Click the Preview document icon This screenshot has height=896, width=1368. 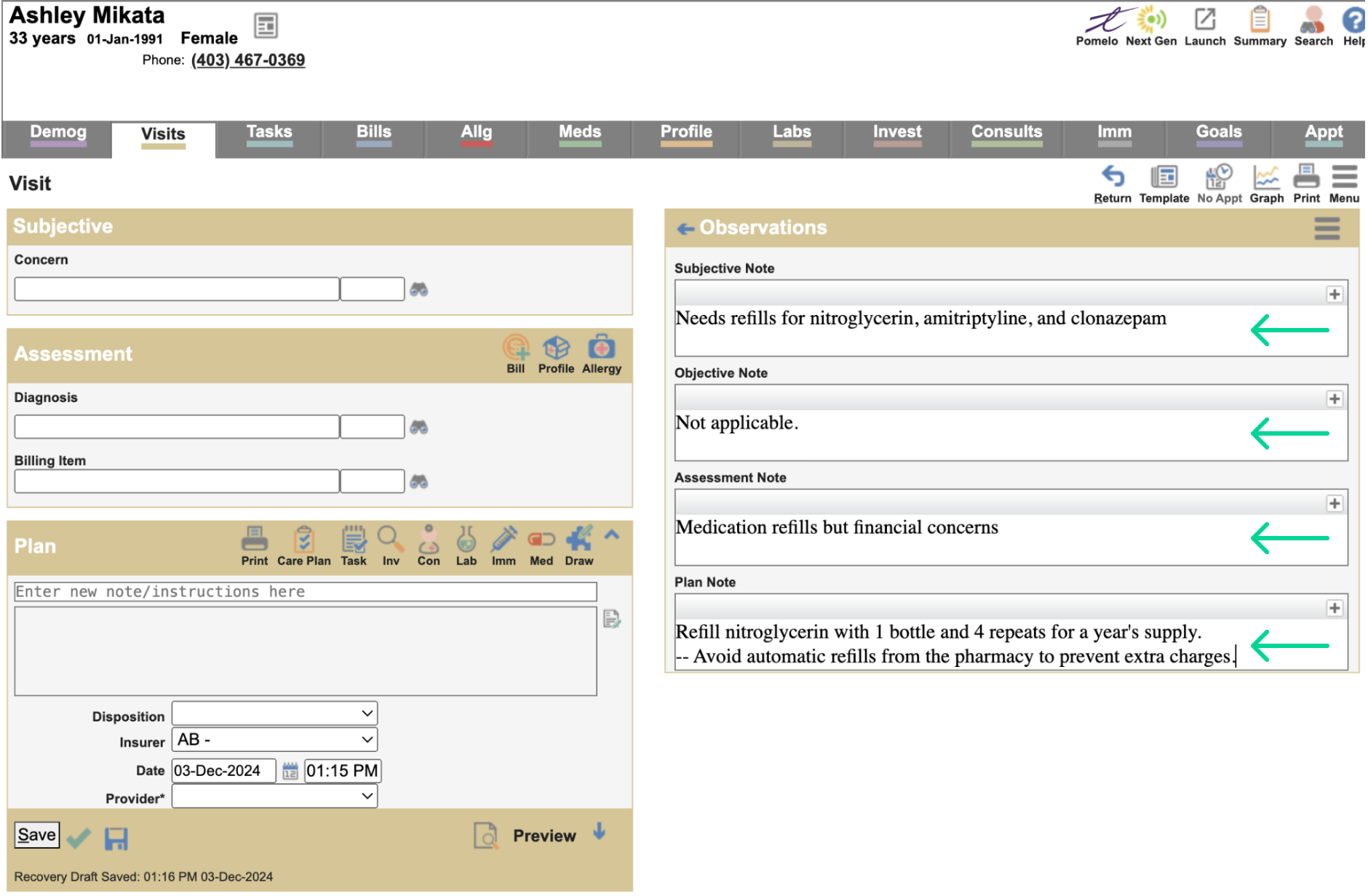(485, 836)
